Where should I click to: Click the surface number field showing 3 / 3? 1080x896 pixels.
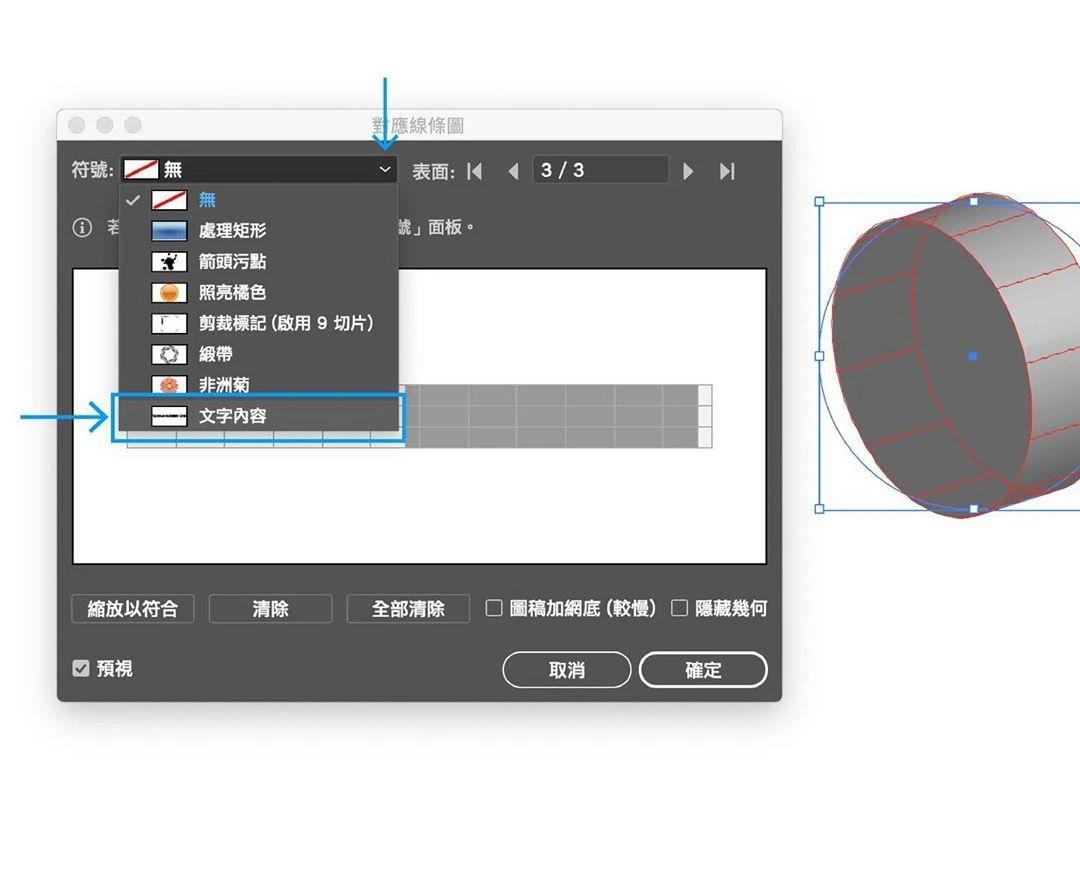[600, 170]
